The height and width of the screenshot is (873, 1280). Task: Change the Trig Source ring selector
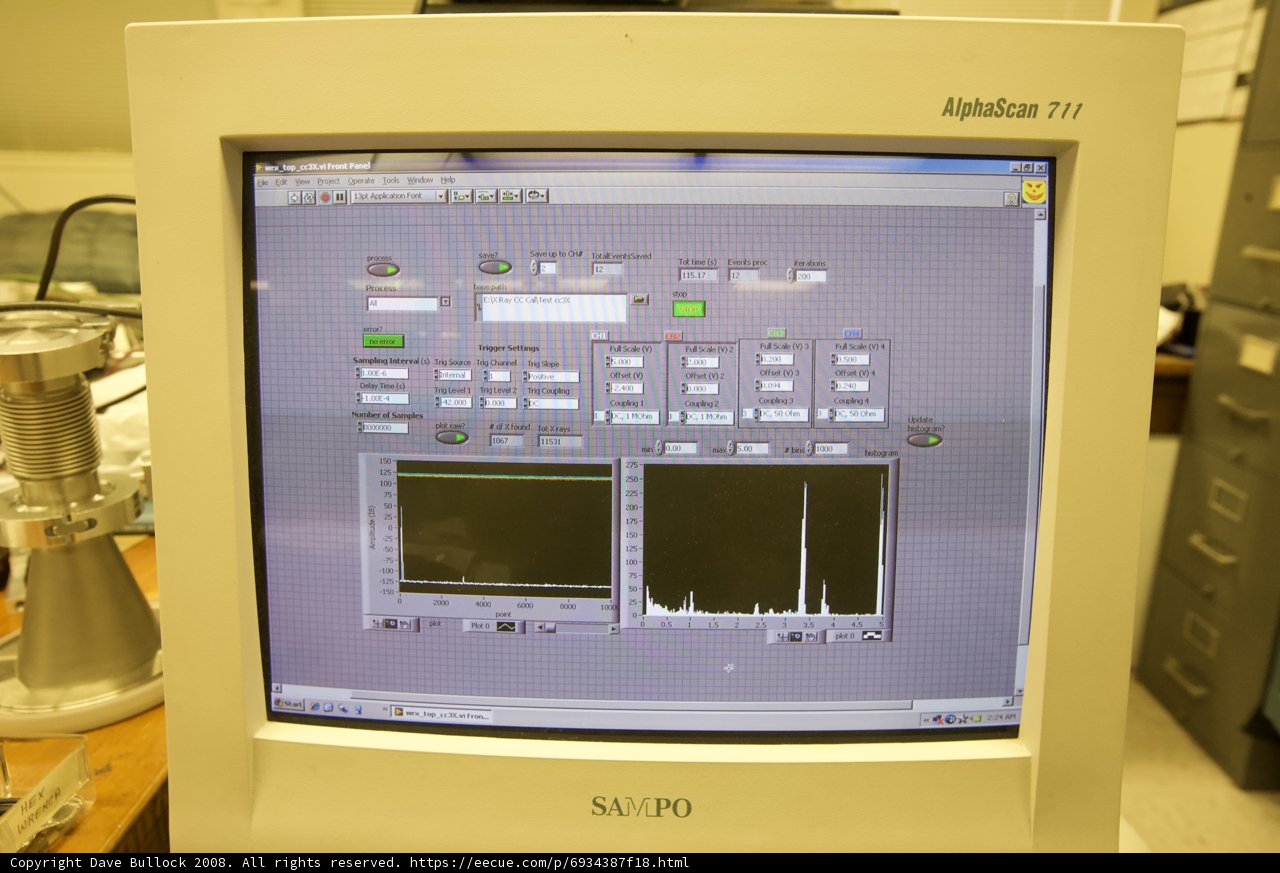452,376
